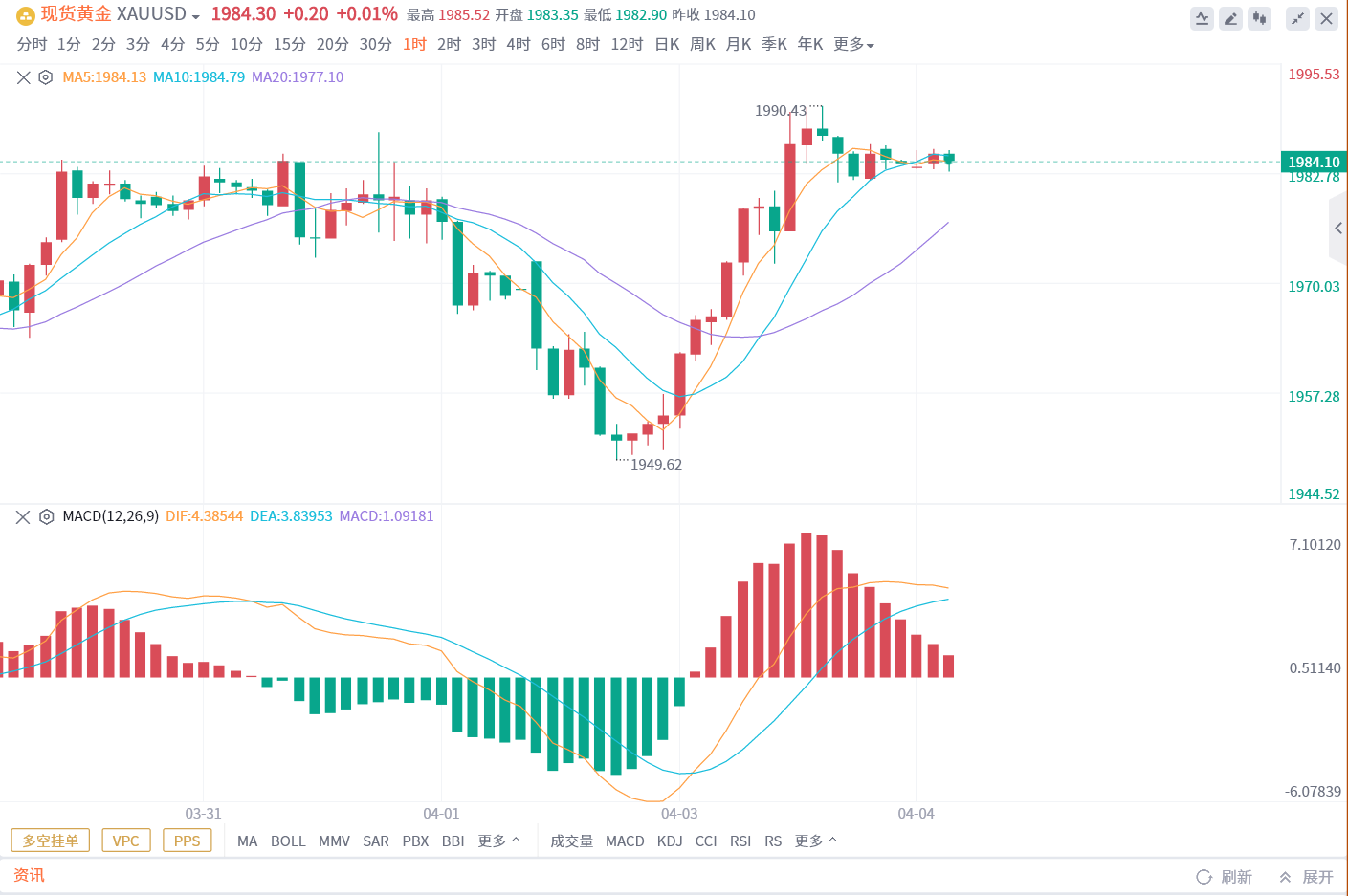
Task: Open MA indicator settings hexagon icon
Action: [45, 77]
